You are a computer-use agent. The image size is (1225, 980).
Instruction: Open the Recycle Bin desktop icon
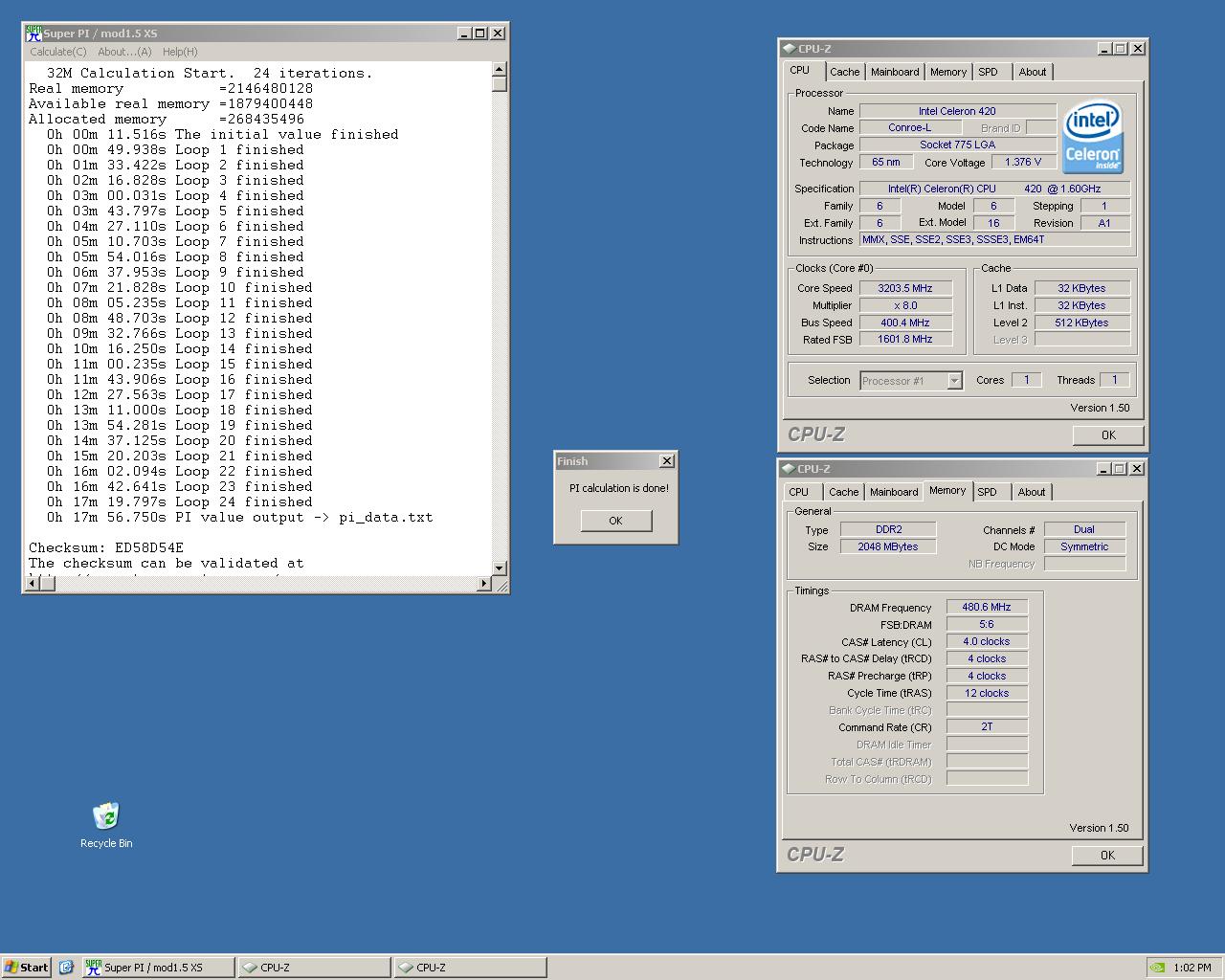click(105, 824)
